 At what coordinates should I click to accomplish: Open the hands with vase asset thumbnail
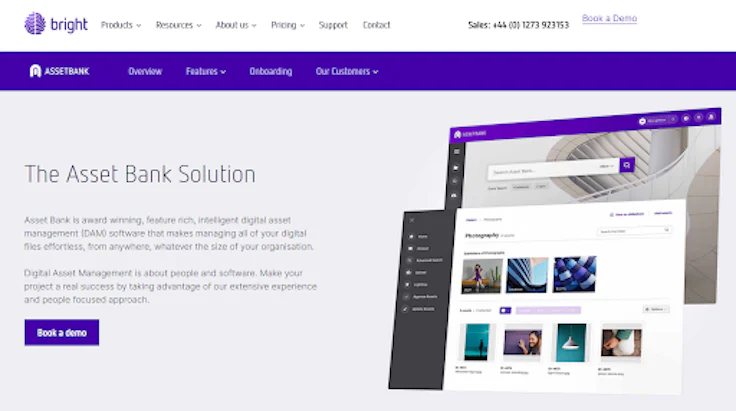tap(621, 343)
